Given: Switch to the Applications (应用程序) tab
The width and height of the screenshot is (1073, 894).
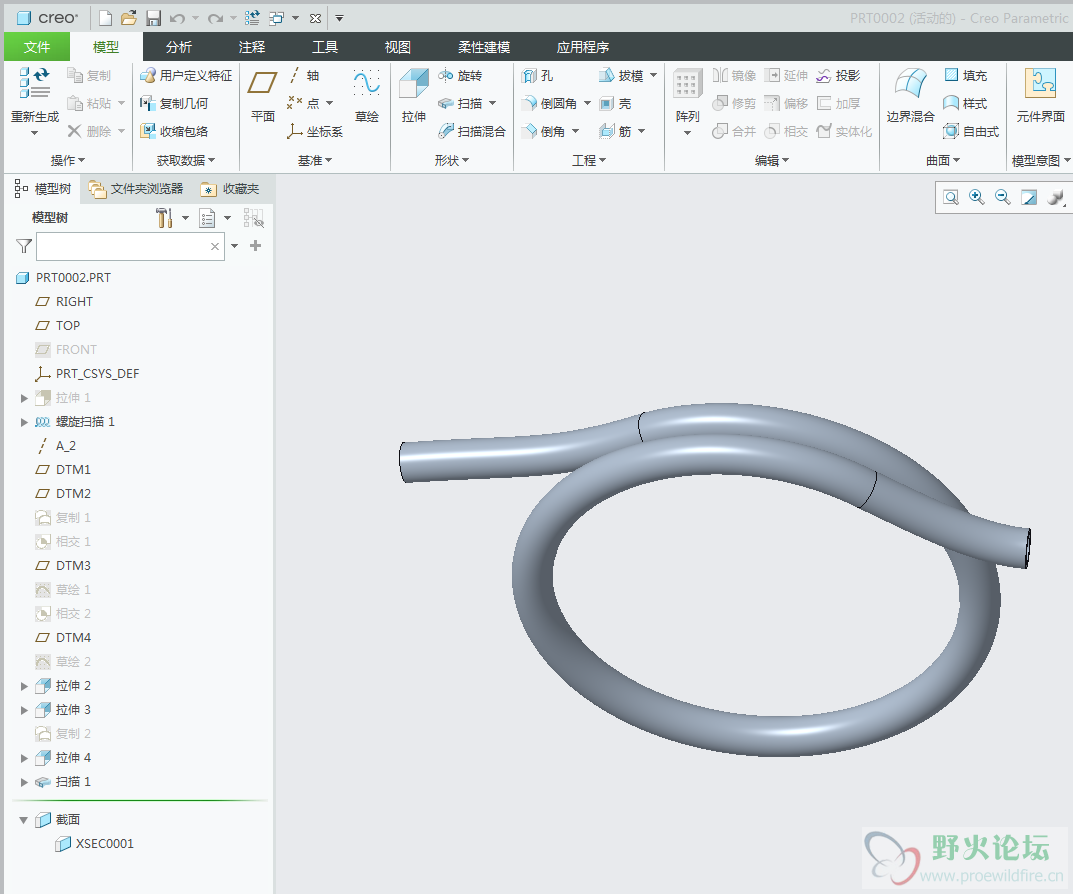Looking at the screenshot, I should click(x=582, y=47).
